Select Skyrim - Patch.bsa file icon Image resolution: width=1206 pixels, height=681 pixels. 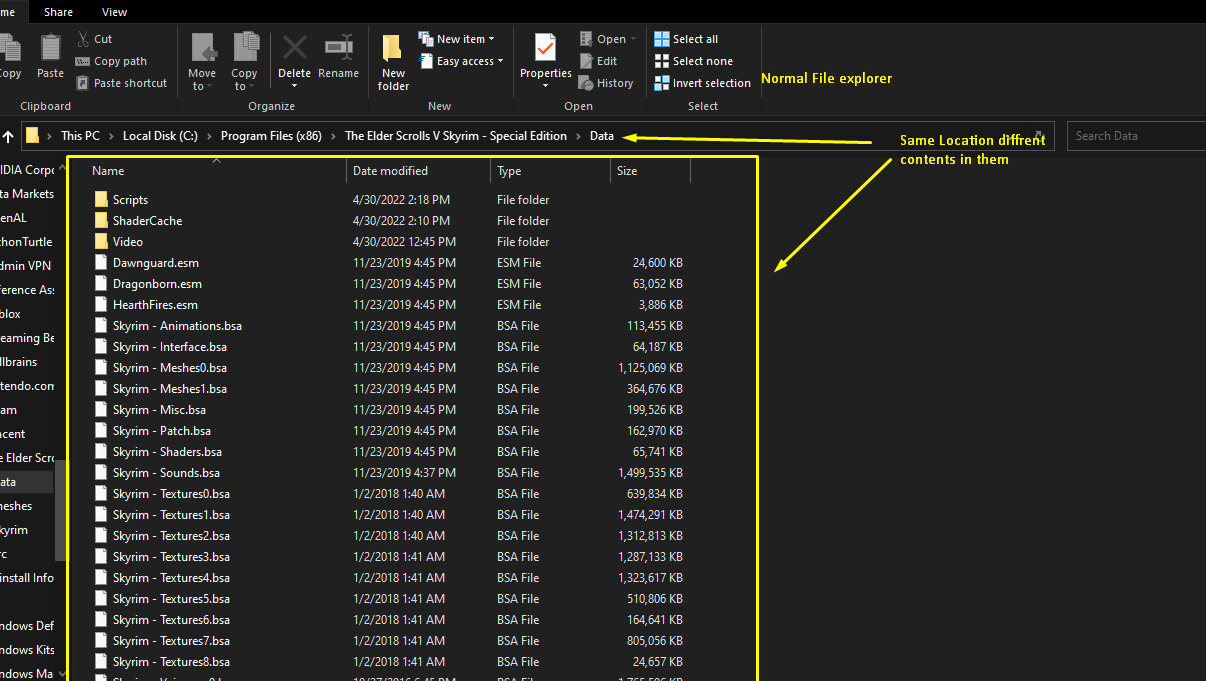click(x=100, y=431)
